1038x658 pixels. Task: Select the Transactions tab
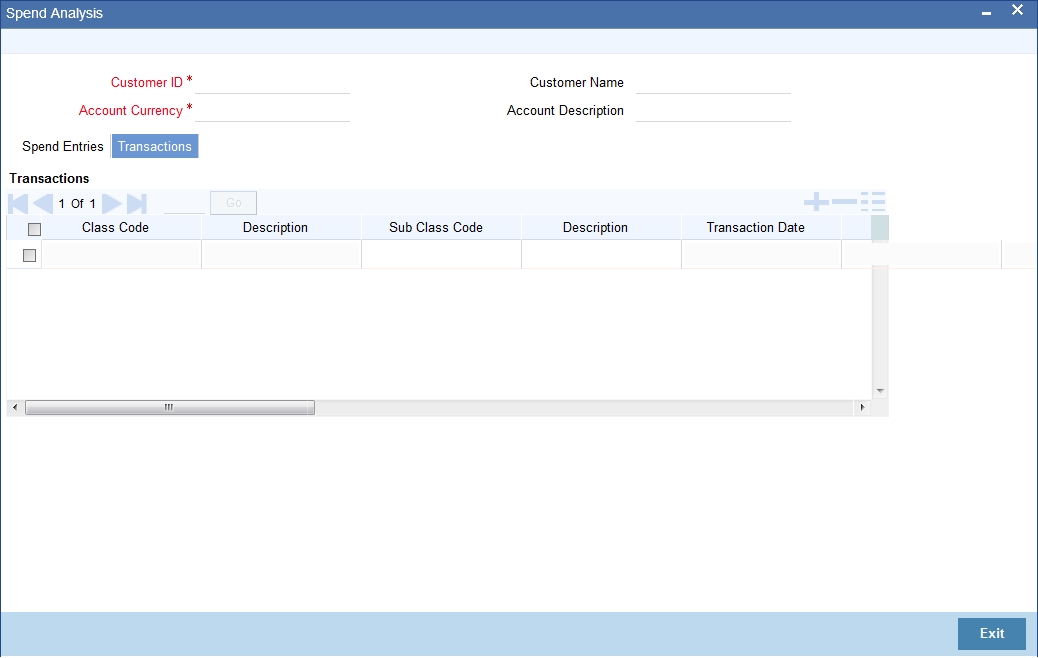(155, 146)
